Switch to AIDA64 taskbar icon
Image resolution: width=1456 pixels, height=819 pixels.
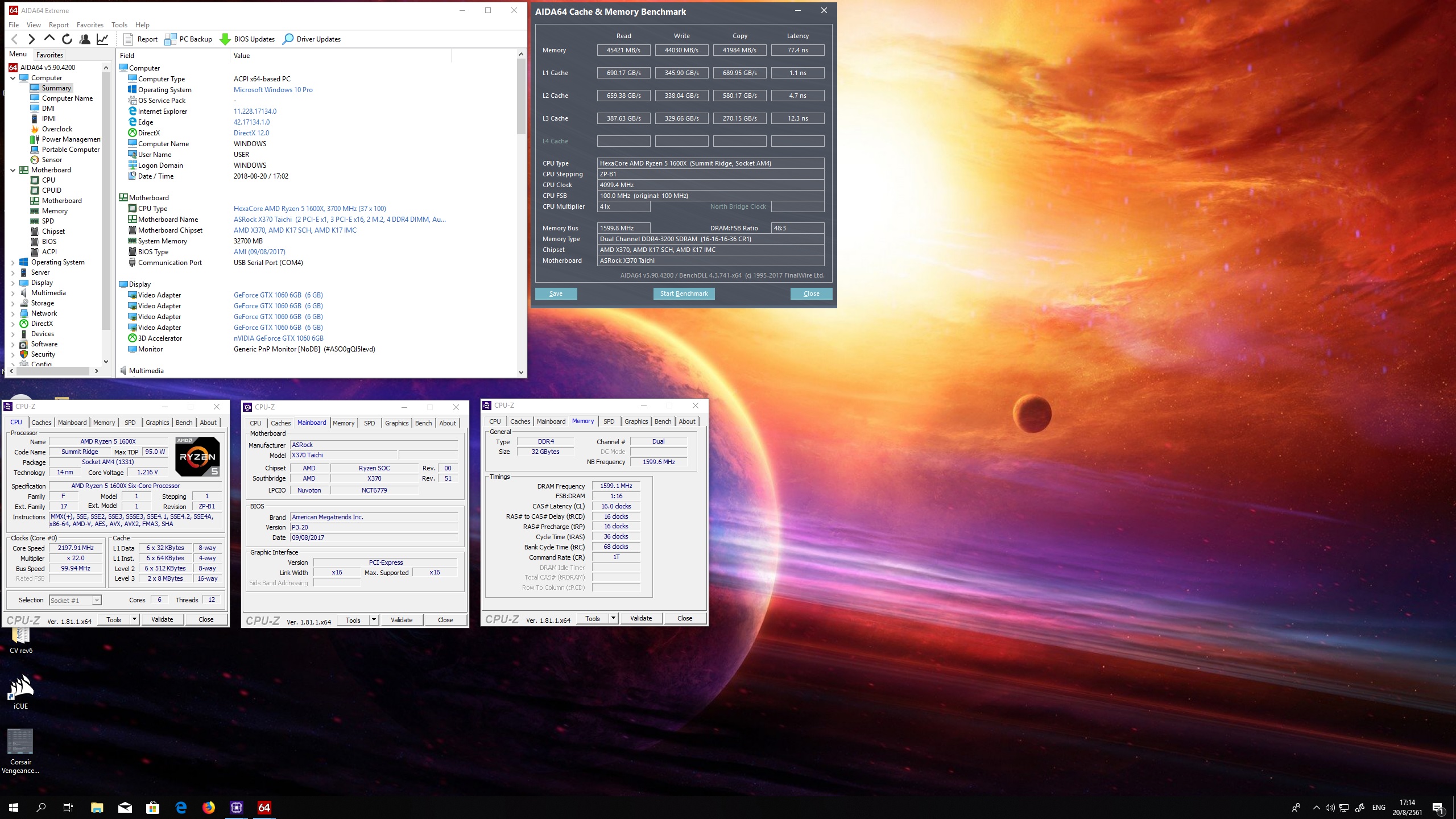coord(264,808)
